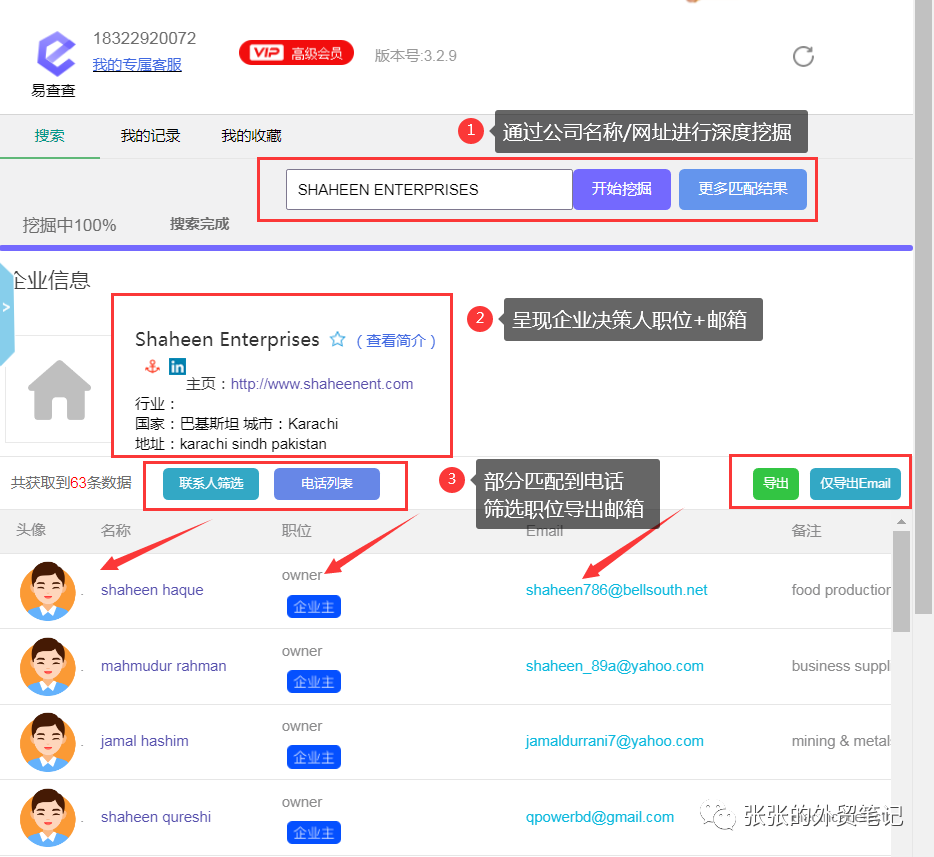
Task: Click the red anchor icon under the company name
Action: [152, 366]
